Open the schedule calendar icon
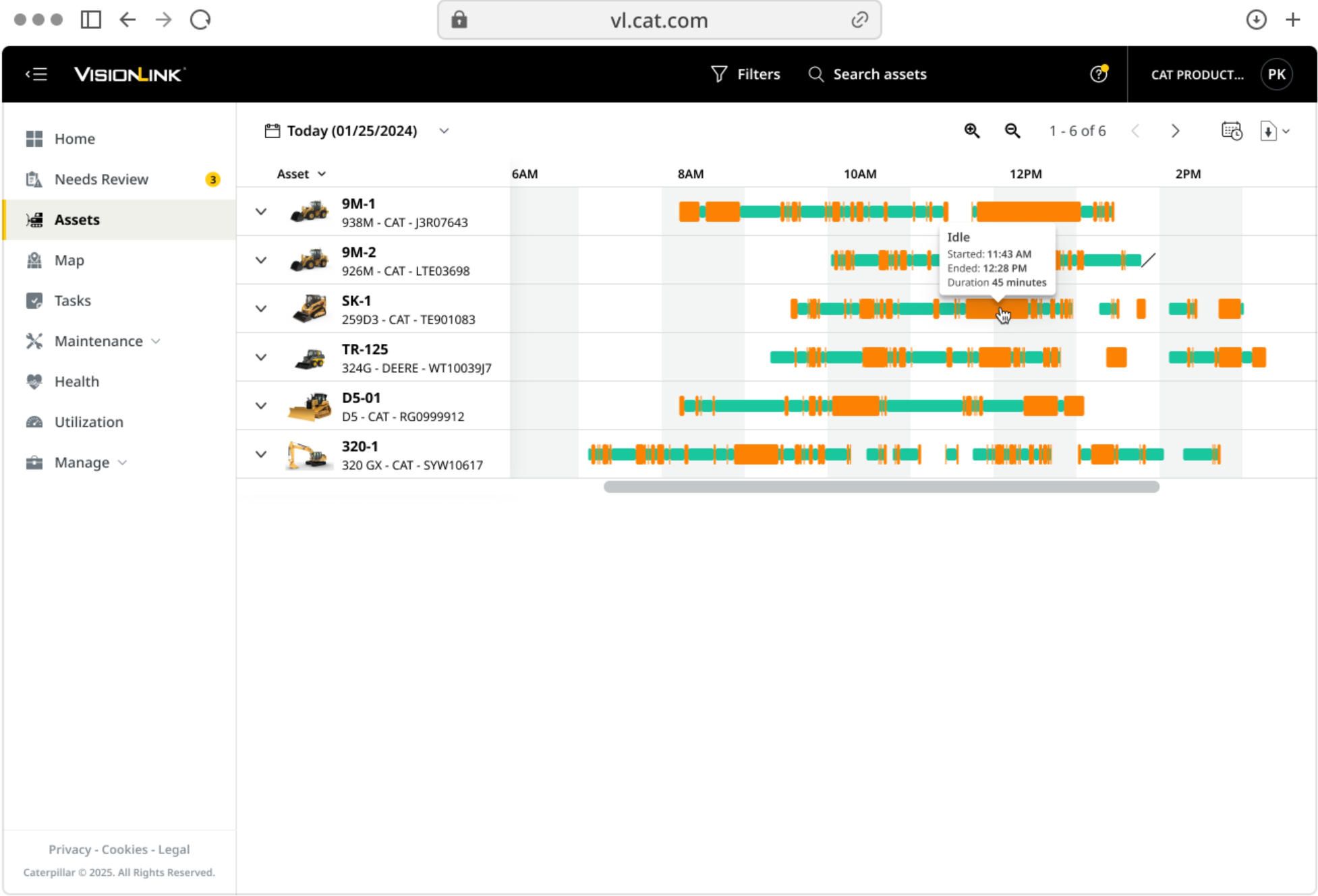The height and width of the screenshot is (896, 1318). pos(1232,131)
